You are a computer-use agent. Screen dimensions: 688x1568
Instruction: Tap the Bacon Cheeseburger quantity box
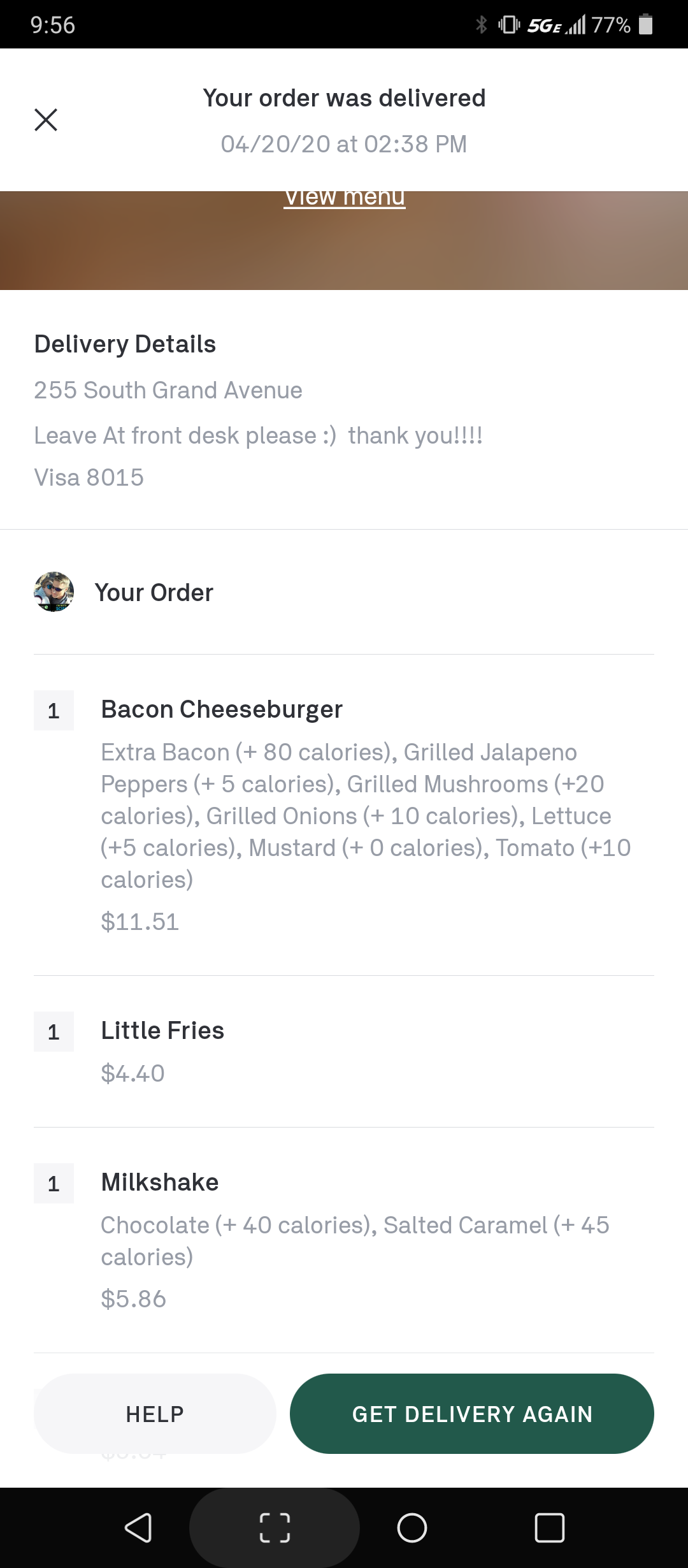(54, 710)
